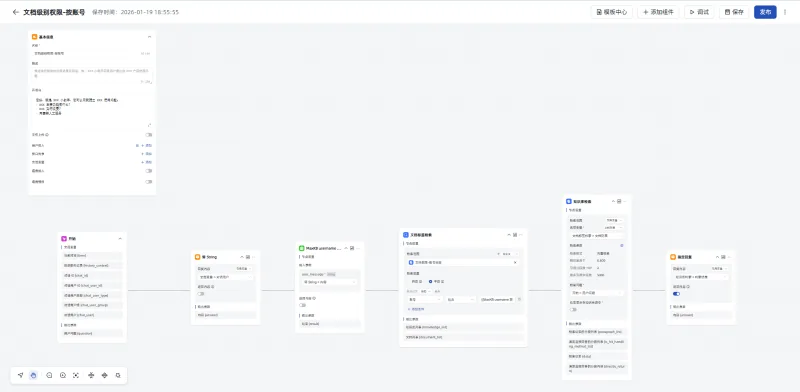This screenshot has height=392, width=800.
Task: Toggle 语音输入 switch in 基本信息
Action: 148,171
